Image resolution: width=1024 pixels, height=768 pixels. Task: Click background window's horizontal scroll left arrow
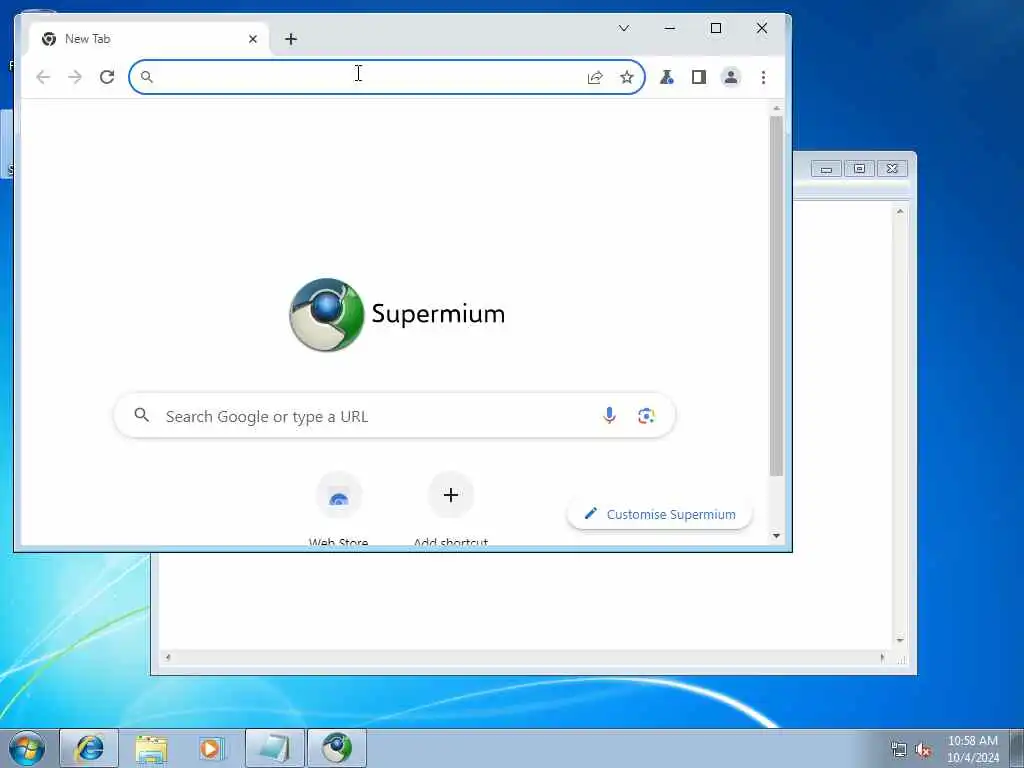(168, 657)
